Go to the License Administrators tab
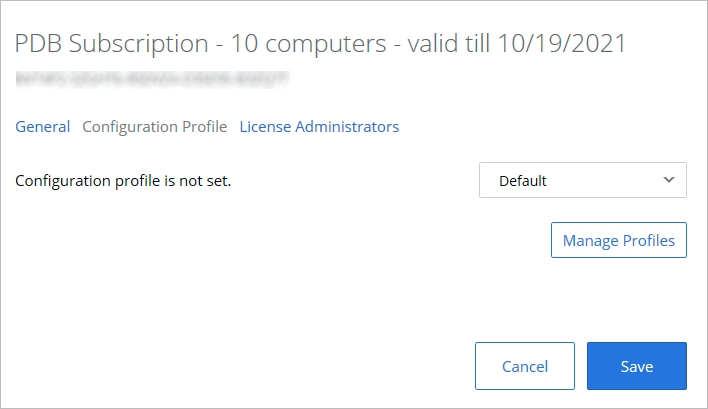 coord(319,127)
